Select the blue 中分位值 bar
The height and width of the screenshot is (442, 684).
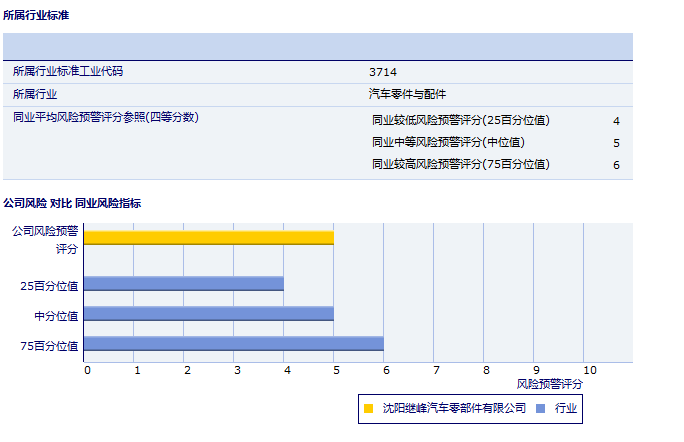(208, 314)
